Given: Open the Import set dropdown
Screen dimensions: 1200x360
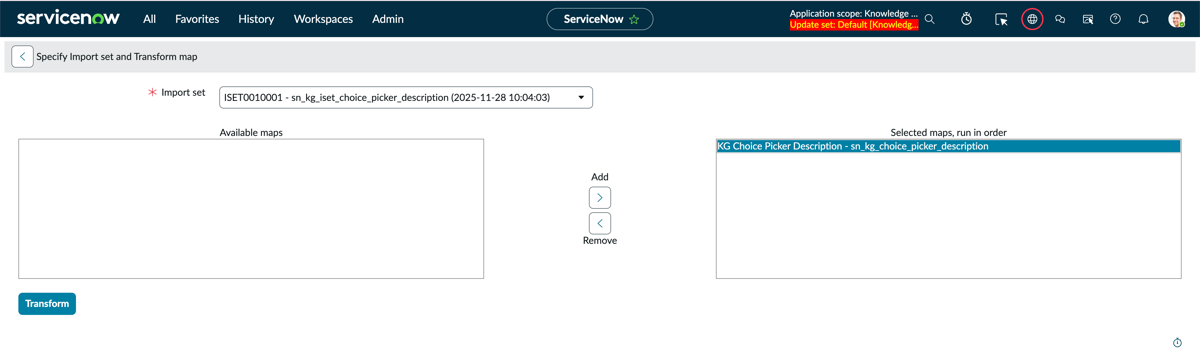Looking at the screenshot, I should pyautogui.click(x=406, y=98).
